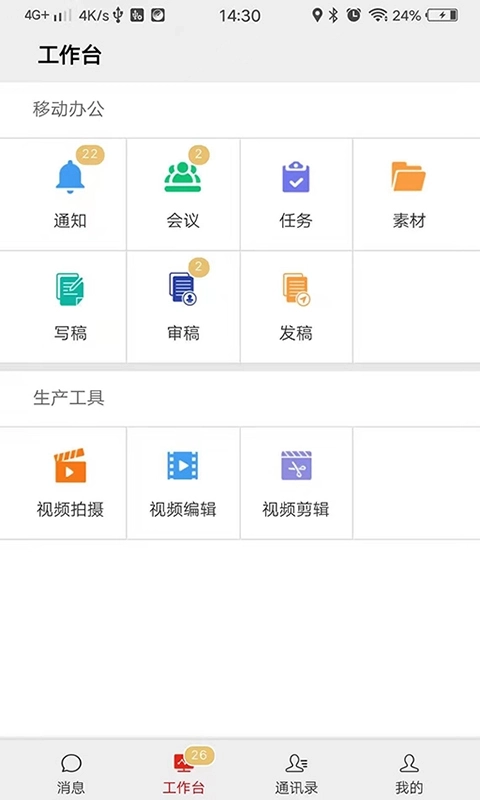Select the 工作台 bottom tab
The height and width of the screenshot is (800, 480).
[184, 773]
